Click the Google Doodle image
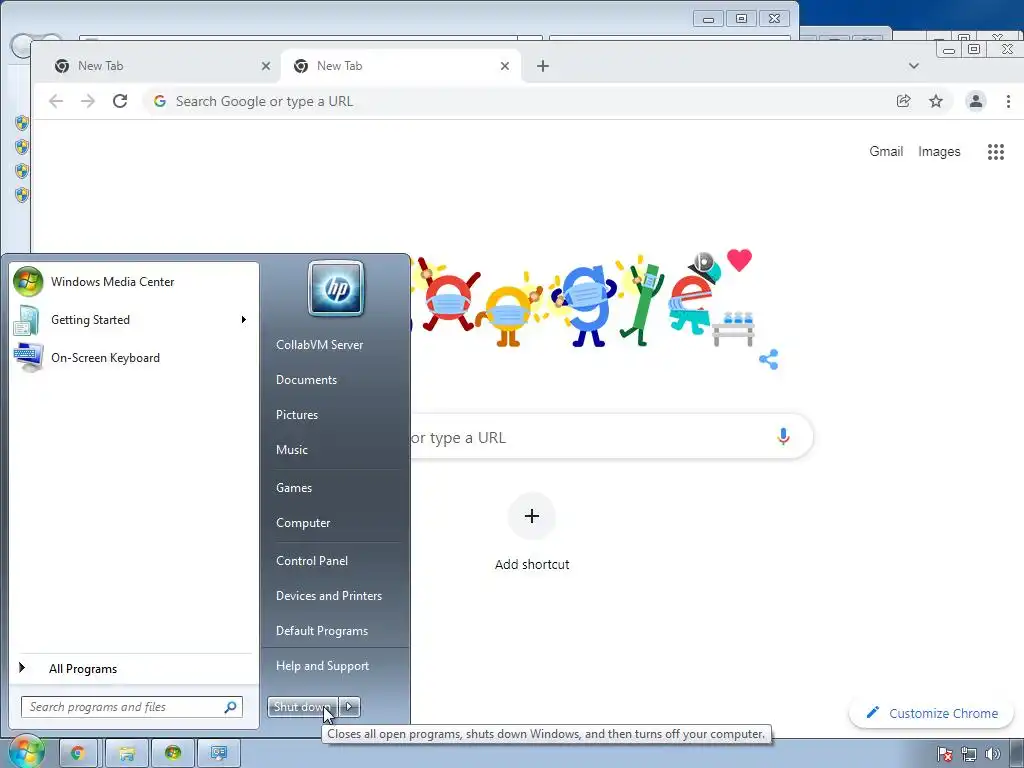The image size is (1024, 768). 583,299
